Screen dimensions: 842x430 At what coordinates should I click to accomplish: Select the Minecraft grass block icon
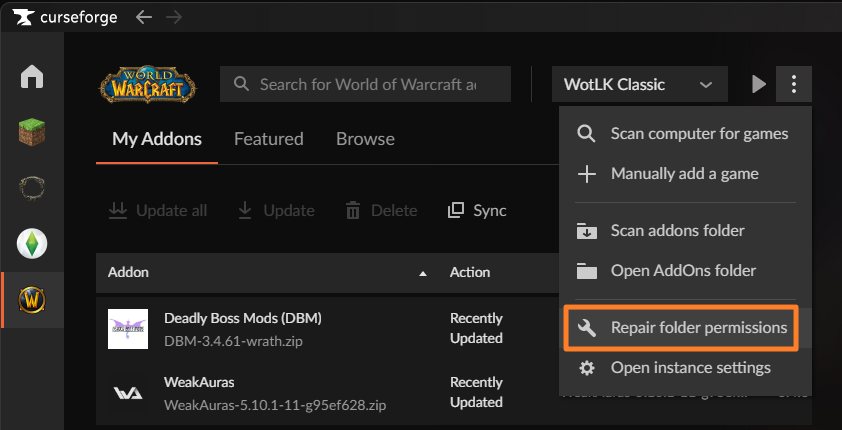coord(32,132)
